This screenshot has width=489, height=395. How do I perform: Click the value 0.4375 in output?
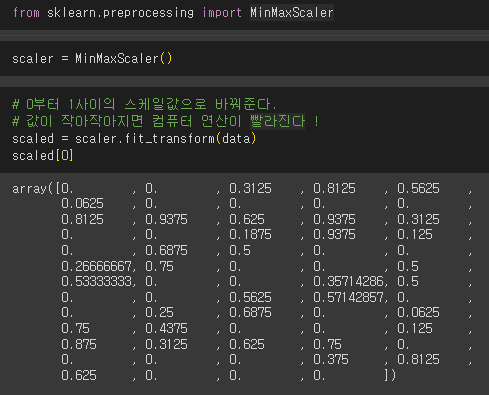(x=166, y=329)
